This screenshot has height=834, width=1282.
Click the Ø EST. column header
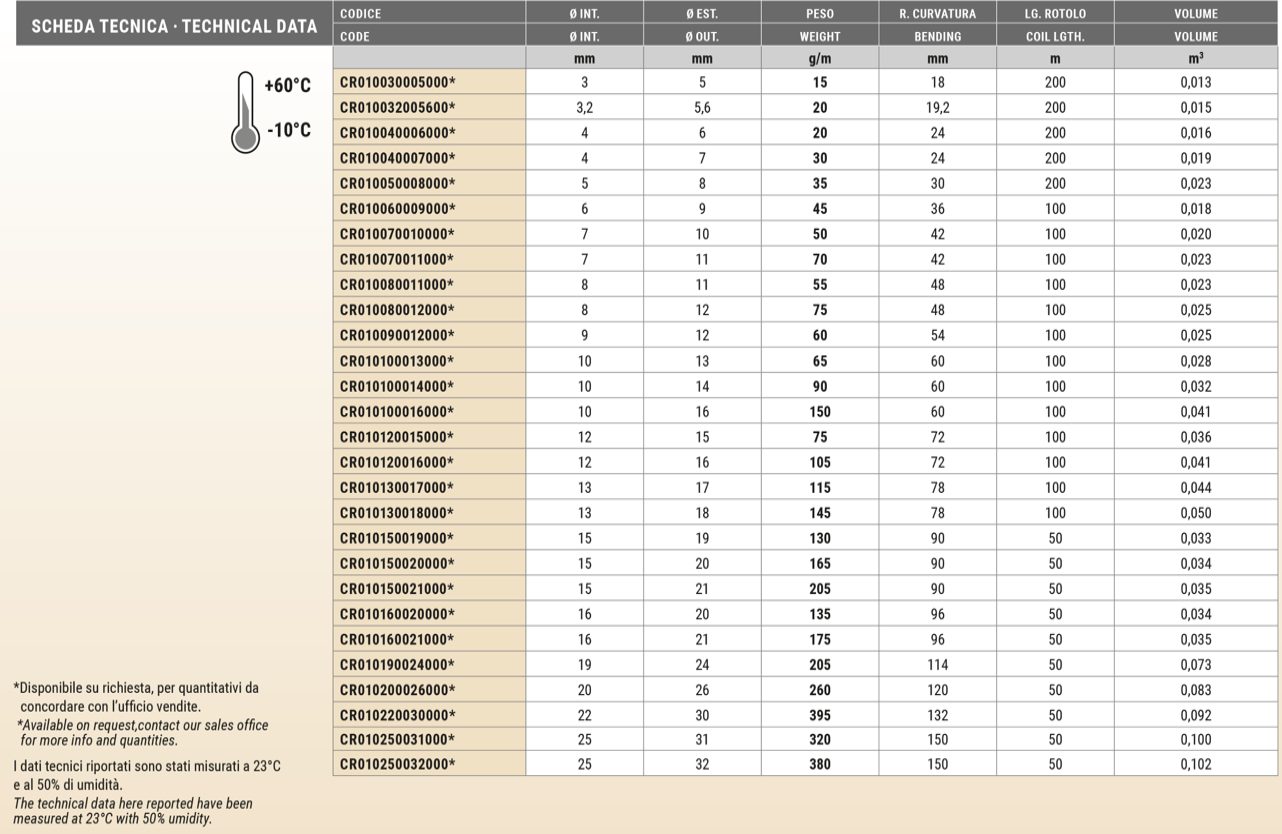pyautogui.click(x=702, y=14)
